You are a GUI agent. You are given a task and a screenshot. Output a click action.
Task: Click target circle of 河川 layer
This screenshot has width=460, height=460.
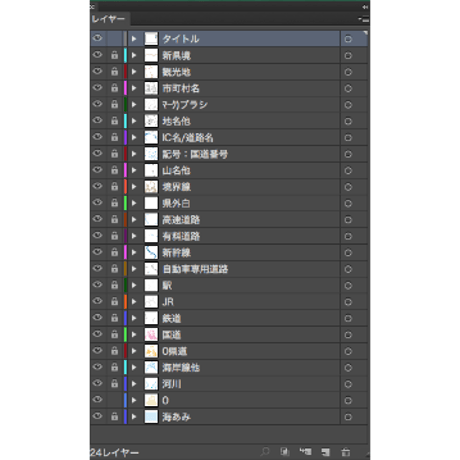click(348, 384)
